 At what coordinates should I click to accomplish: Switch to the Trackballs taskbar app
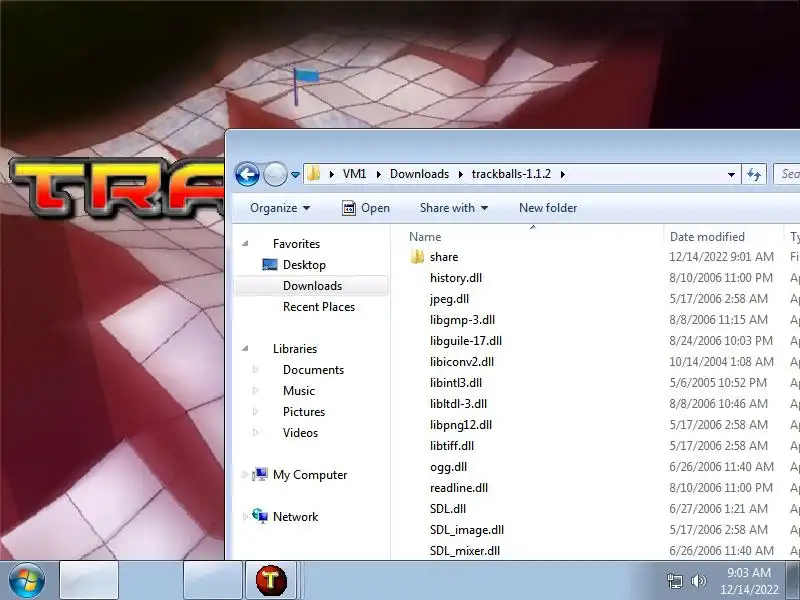[271, 580]
